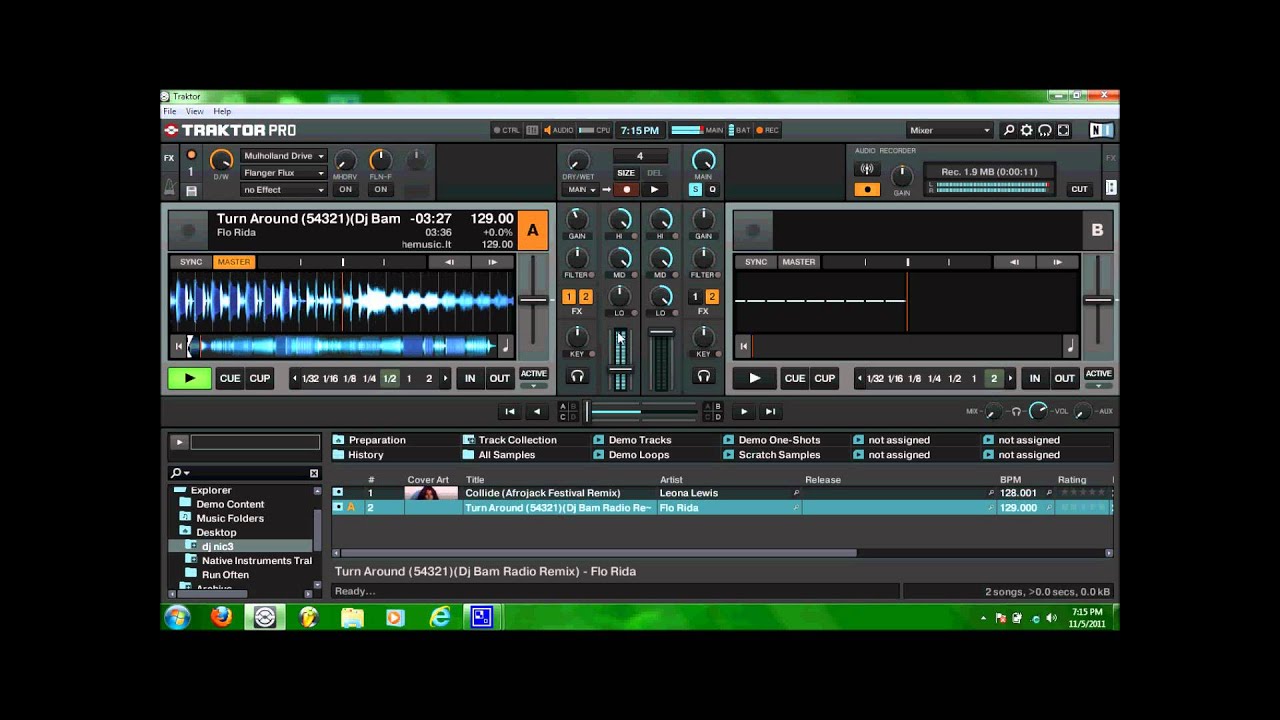This screenshot has width=1280, height=720.
Task: Click the Native Instruments NI logo
Action: coord(1101,130)
